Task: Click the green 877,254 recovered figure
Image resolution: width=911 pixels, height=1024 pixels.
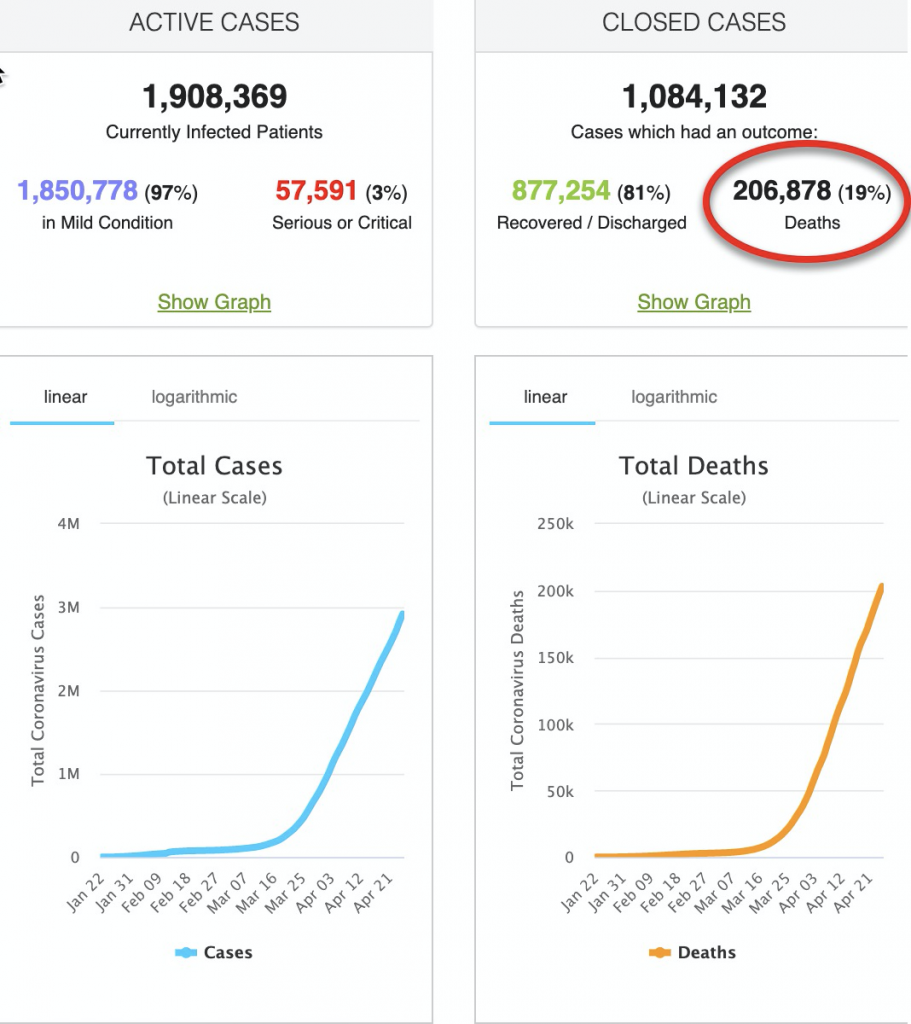Action: coord(560,191)
